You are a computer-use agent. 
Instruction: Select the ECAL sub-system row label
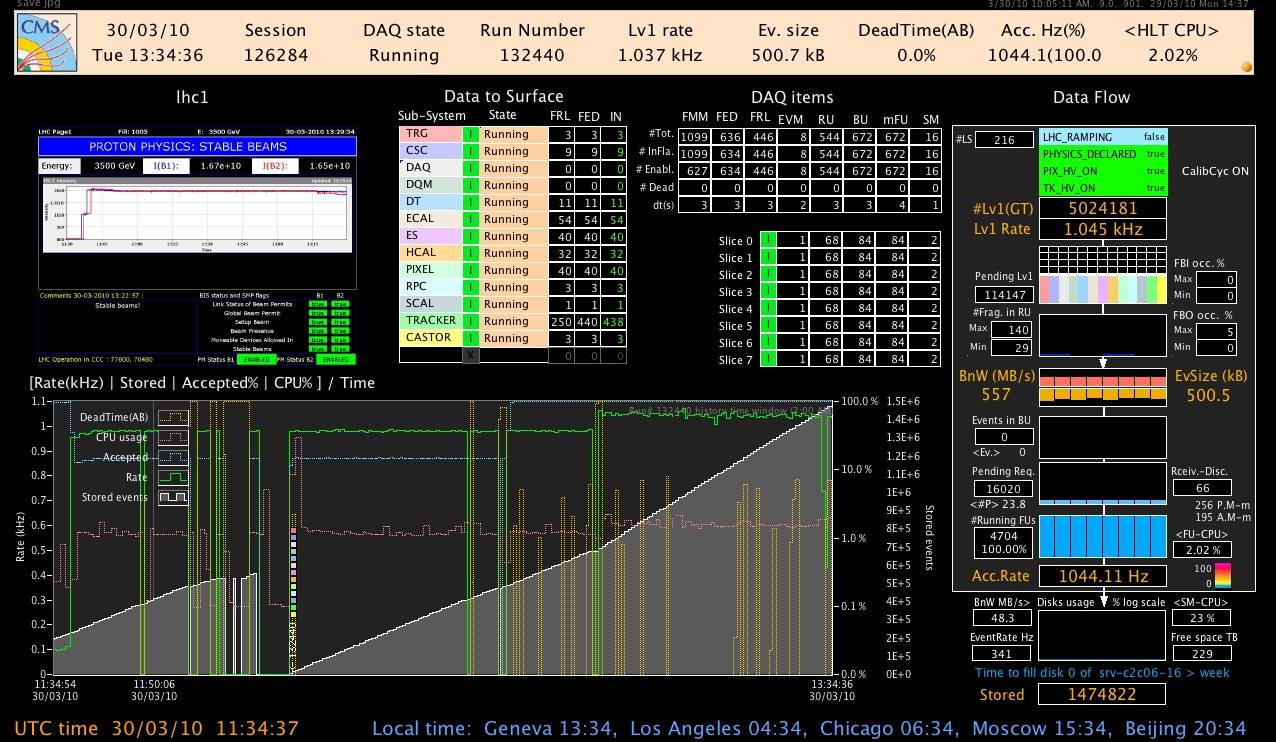tap(428, 219)
